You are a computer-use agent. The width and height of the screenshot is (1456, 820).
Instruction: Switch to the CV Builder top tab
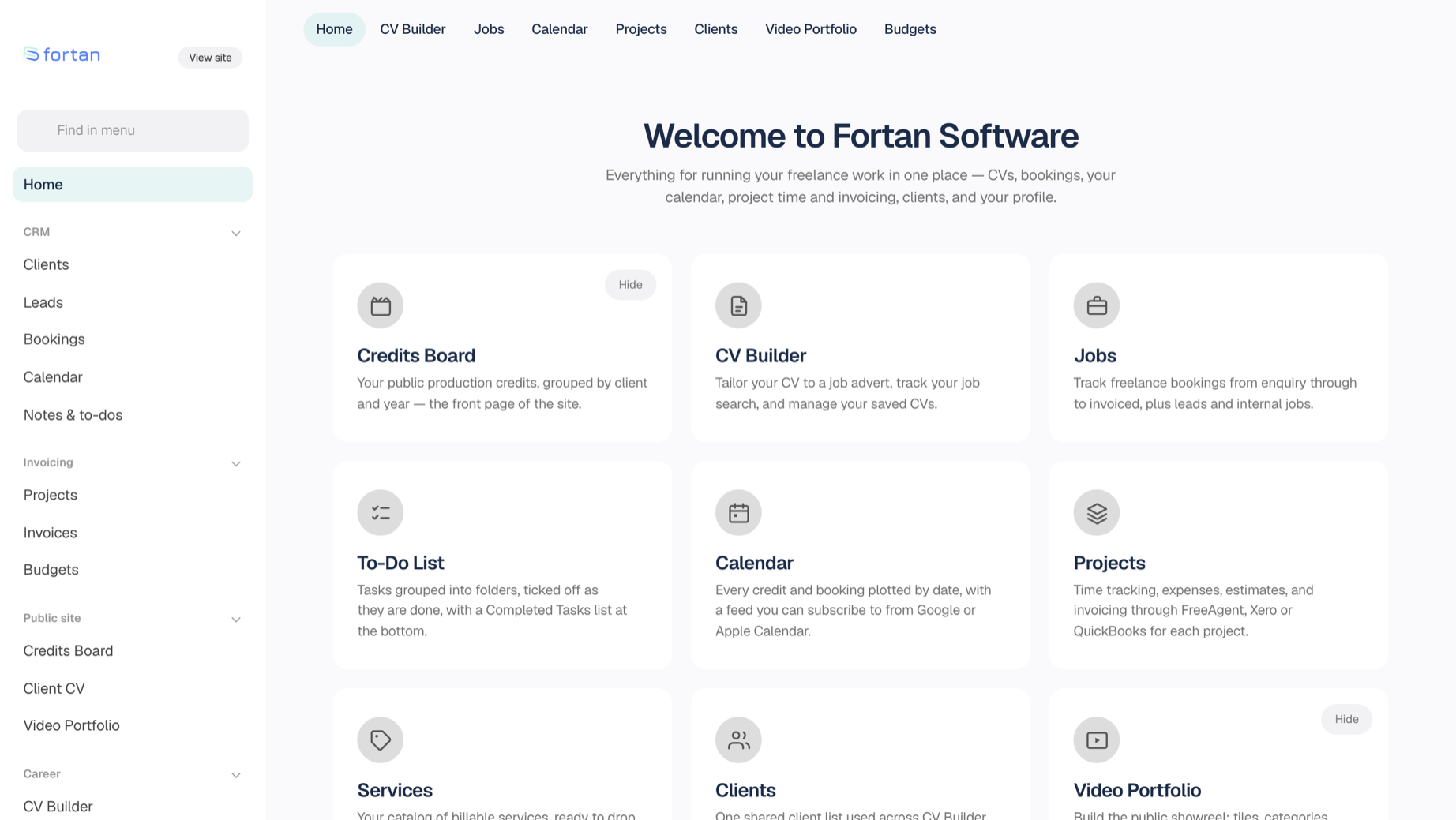coord(412,29)
